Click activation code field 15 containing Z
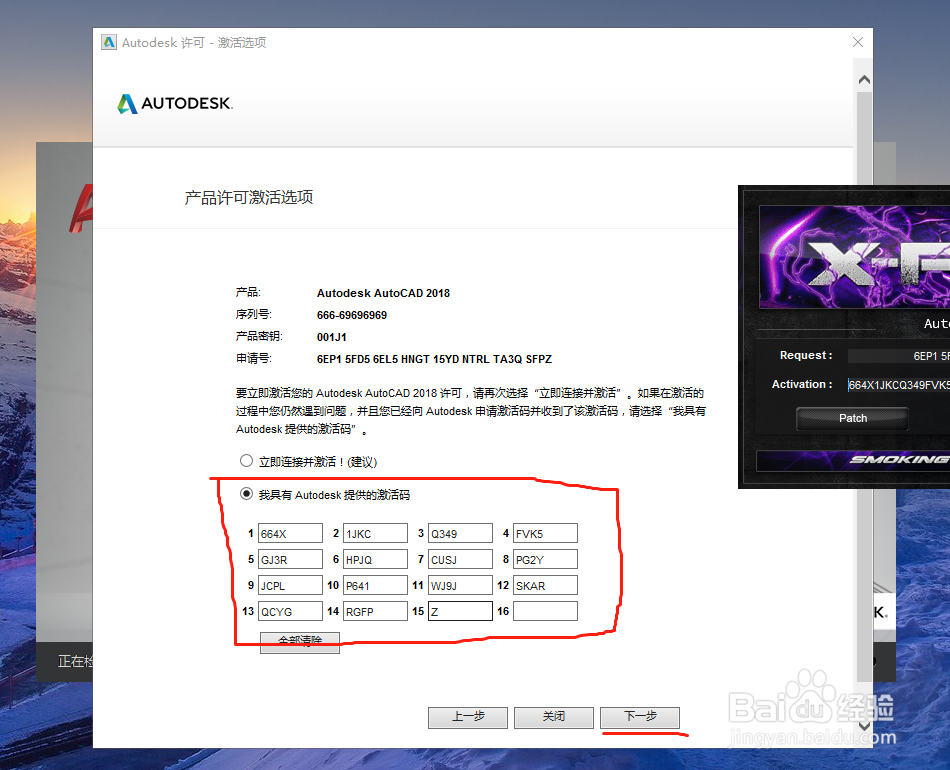 click(x=460, y=611)
